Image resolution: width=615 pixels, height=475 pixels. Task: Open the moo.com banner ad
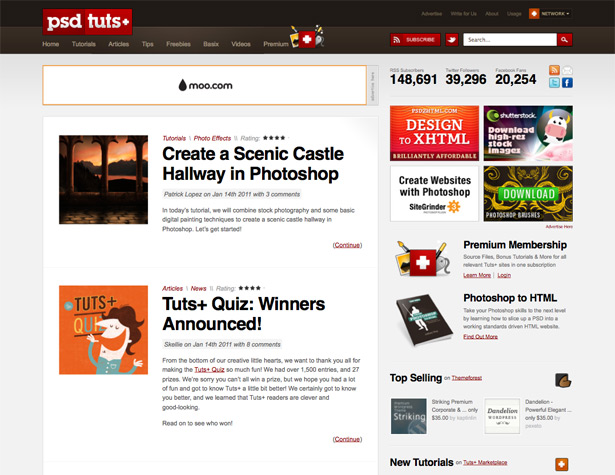point(205,85)
